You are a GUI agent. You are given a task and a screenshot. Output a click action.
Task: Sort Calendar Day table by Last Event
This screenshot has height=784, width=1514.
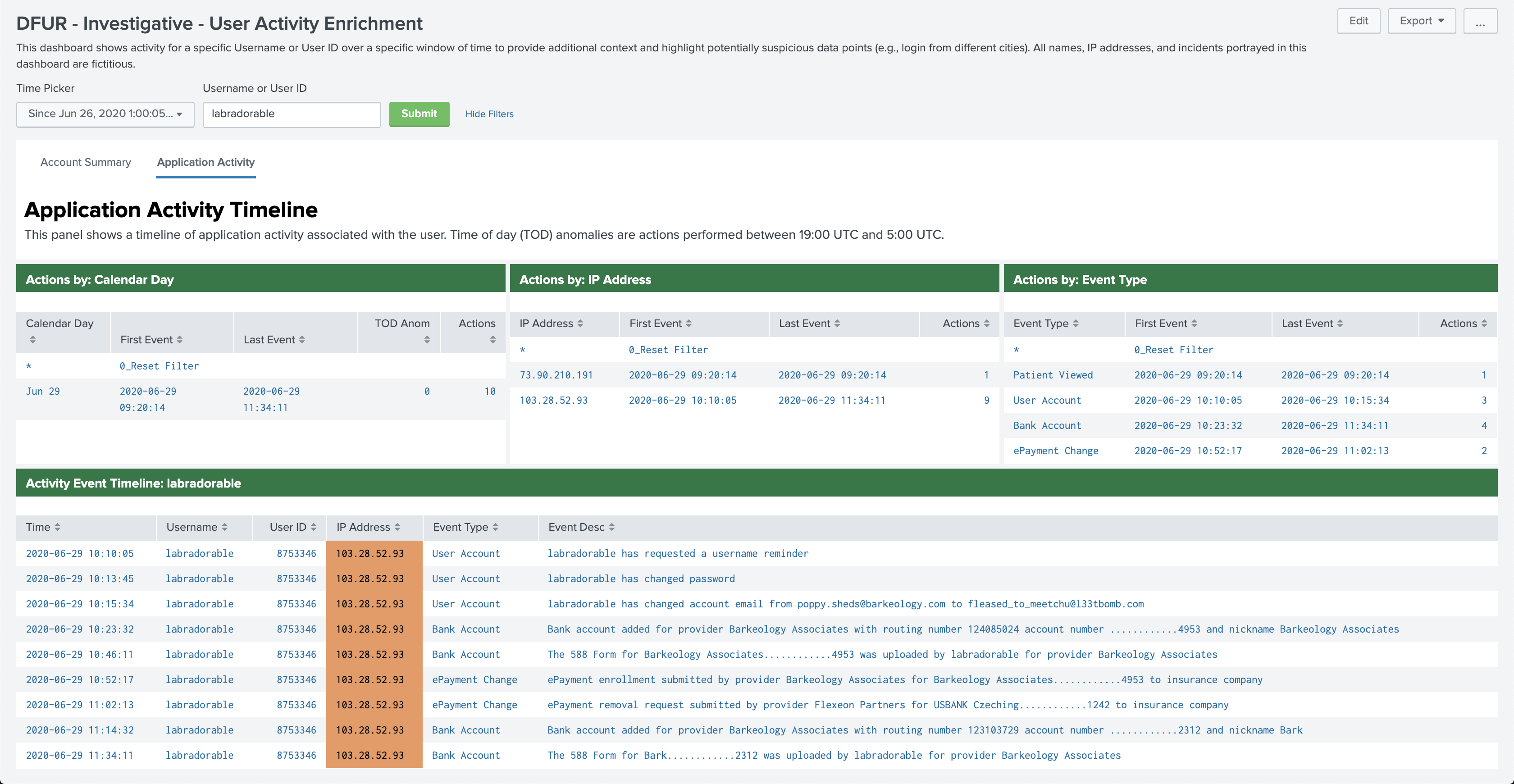301,340
